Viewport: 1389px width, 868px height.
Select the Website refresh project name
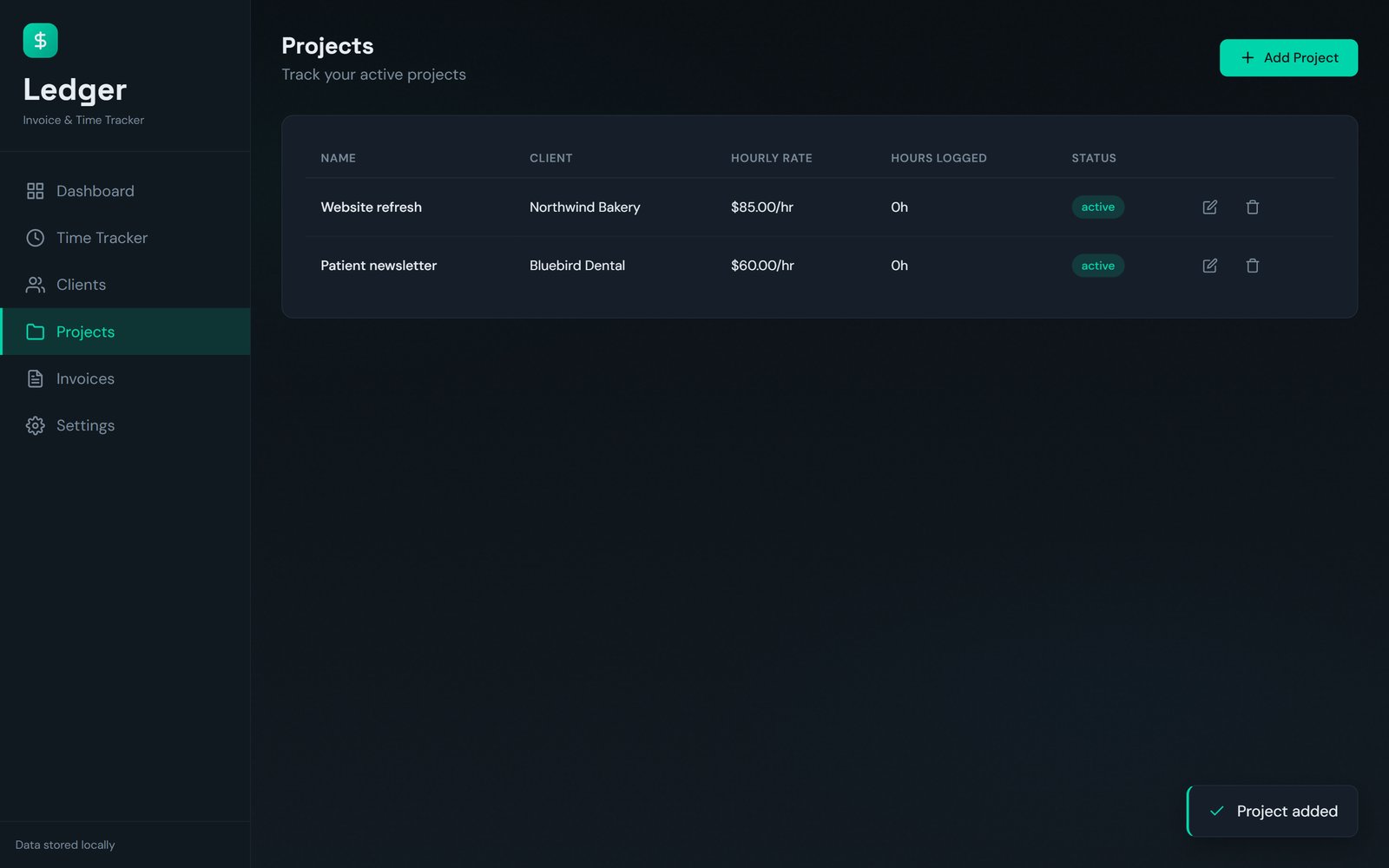pos(371,207)
